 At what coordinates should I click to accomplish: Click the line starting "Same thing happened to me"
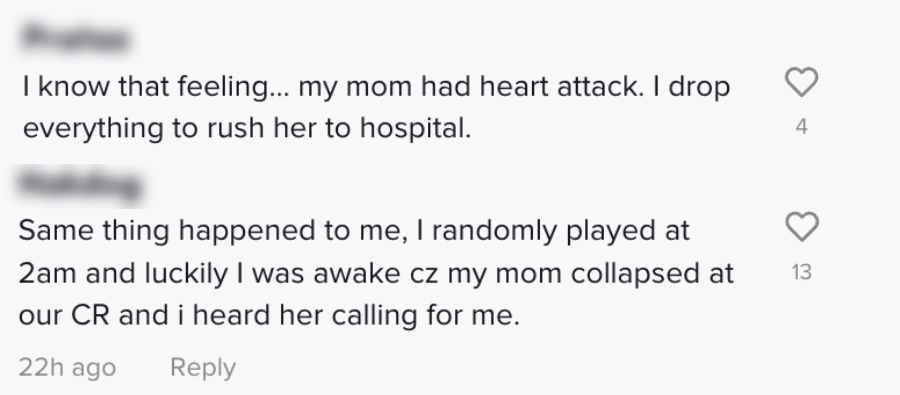(x=354, y=231)
